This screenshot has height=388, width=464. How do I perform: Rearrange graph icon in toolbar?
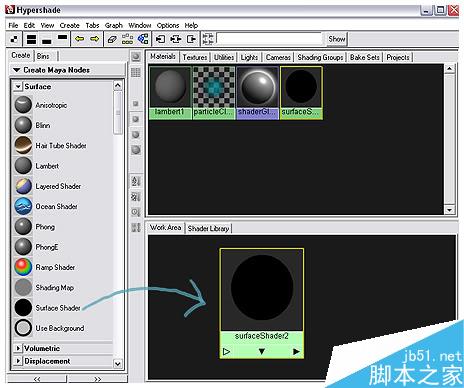[127, 39]
